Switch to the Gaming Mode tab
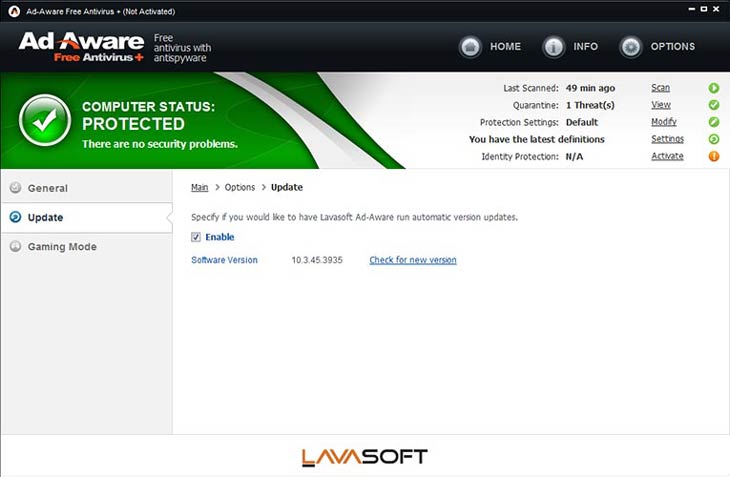Image resolution: width=730 pixels, height=477 pixels. pyautogui.click(x=87, y=247)
